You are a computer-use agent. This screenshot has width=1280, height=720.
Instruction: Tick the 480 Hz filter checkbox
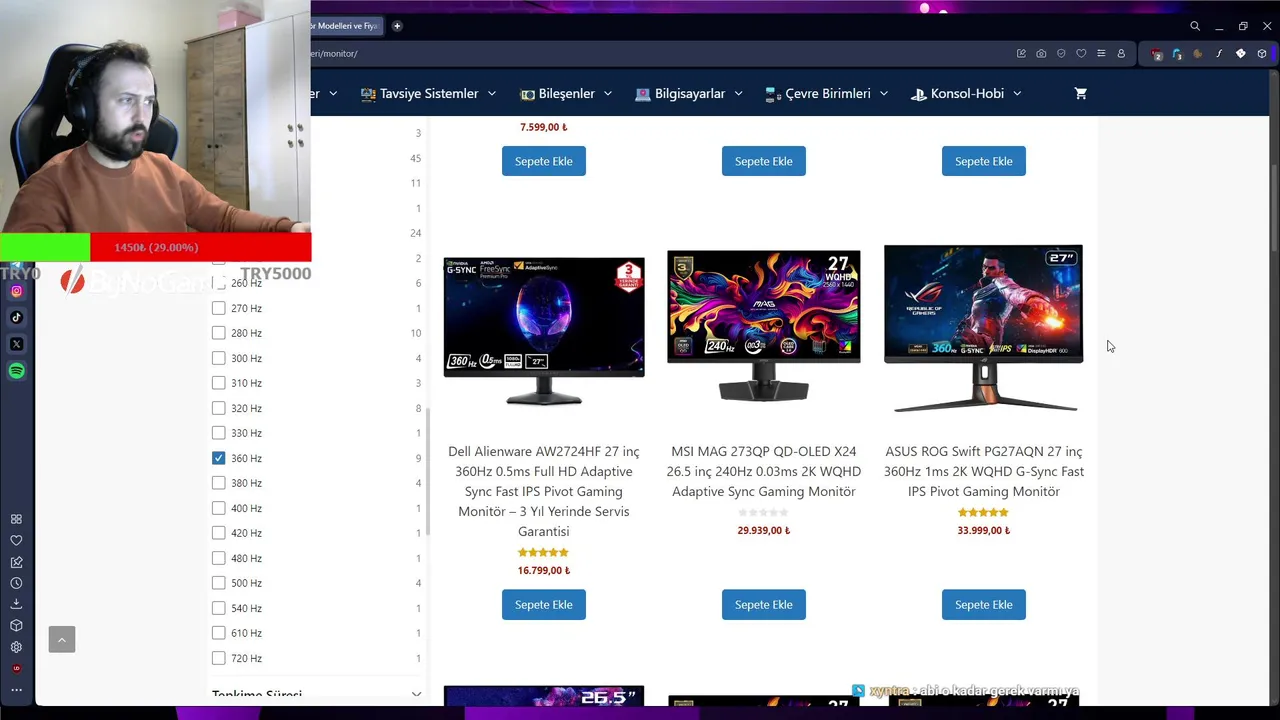pyautogui.click(x=218, y=558)
